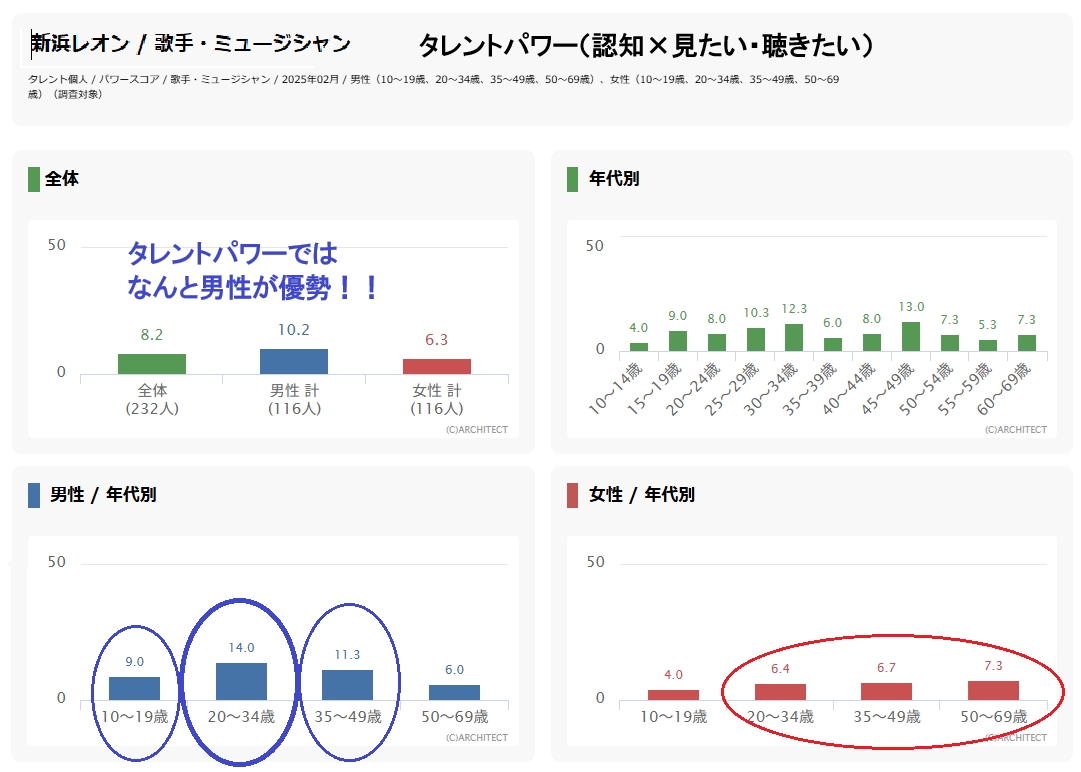Open the (C)ARCHITECT credit in 全体 chart
The height and width of the screenshot is (772, 1081).
476,430
